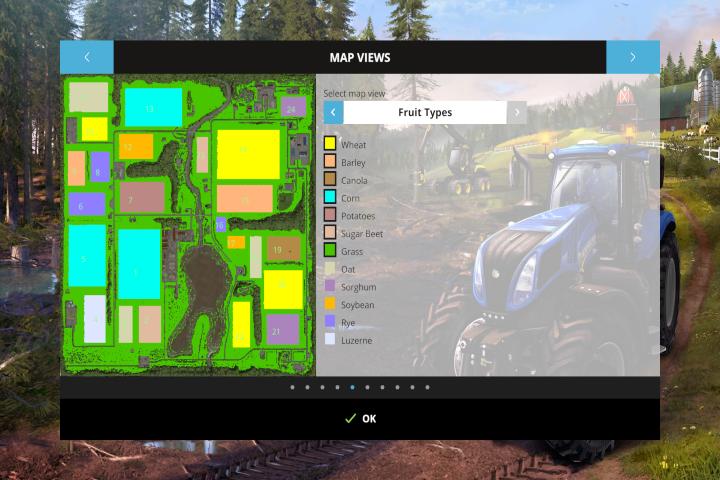Click the Soybean legend label
This screenshot has width=720, height=480.
[x=357, y=305]
